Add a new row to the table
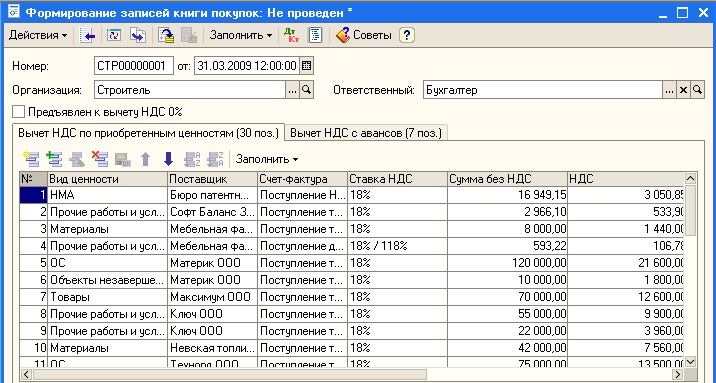This screenshot has height=383, width=716. 32,159
